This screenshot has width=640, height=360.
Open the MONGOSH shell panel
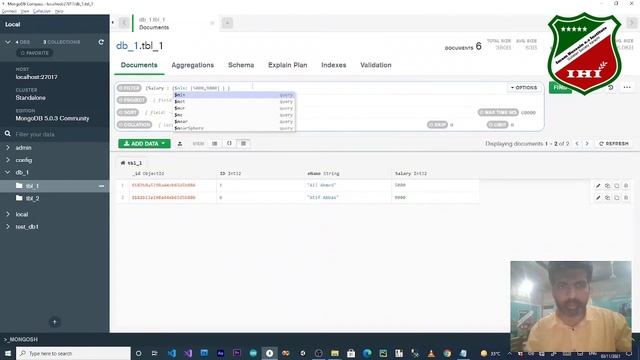pyautogui.click(x=21, y=339)
